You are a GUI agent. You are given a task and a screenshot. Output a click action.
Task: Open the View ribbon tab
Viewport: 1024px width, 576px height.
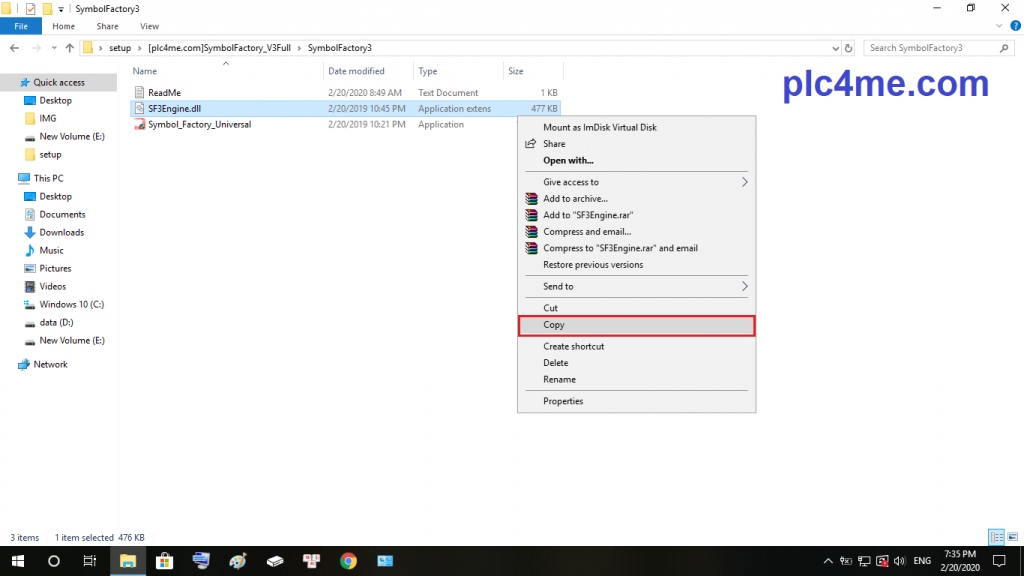149,26
